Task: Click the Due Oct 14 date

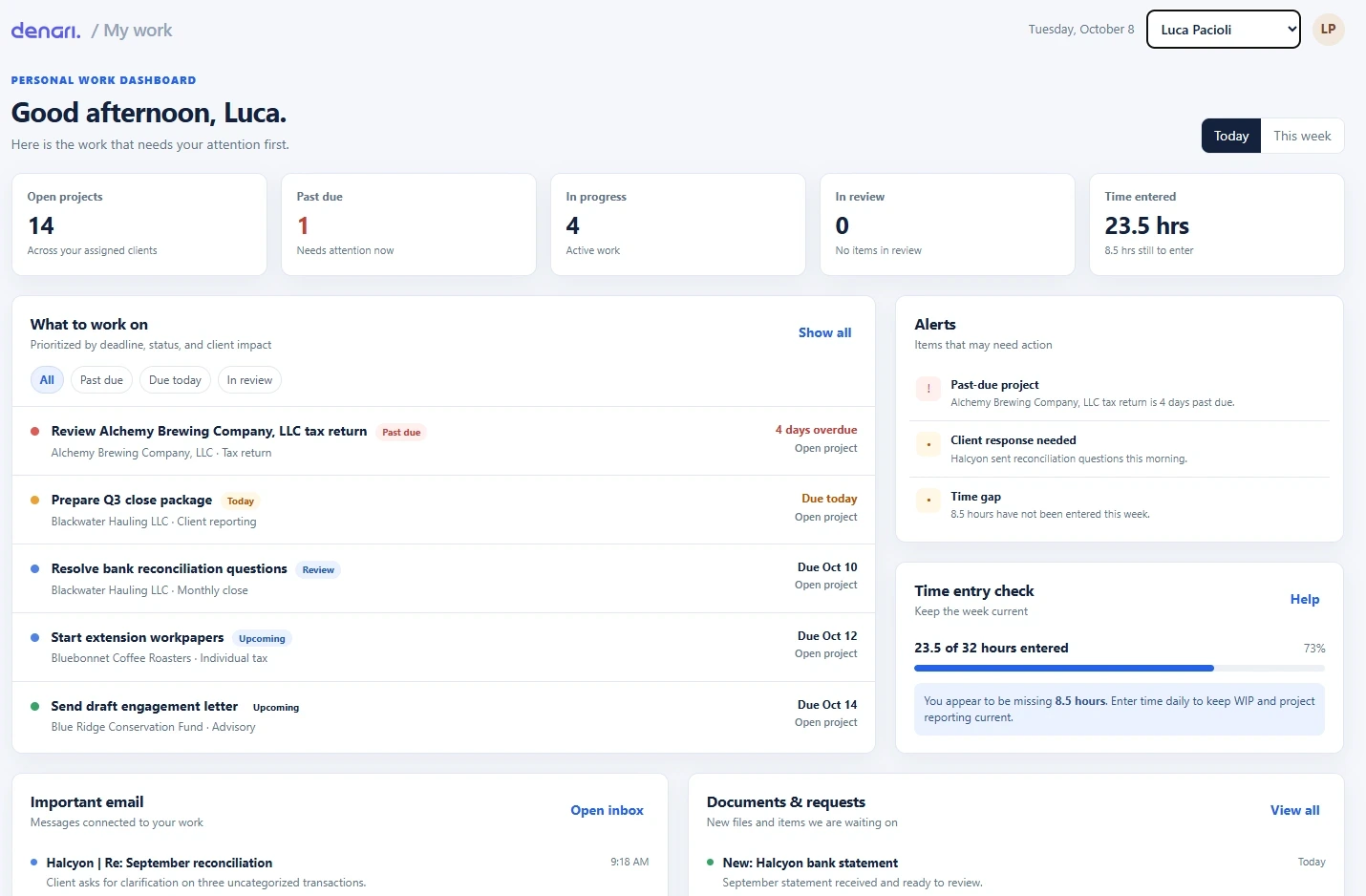Action: [x=827, y=705]
